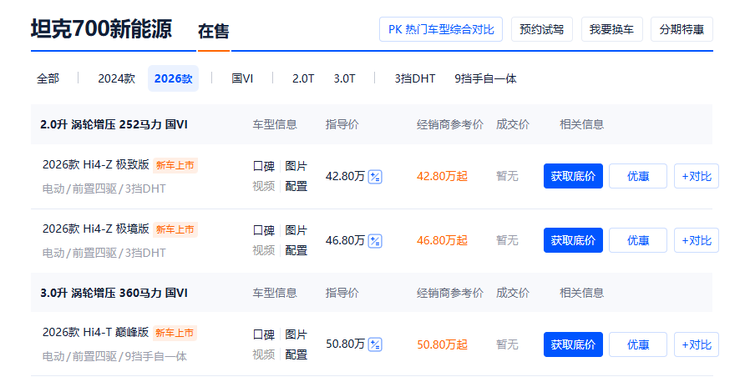Click 优惠 for Hi4-Z 极境版

[638, 240]
